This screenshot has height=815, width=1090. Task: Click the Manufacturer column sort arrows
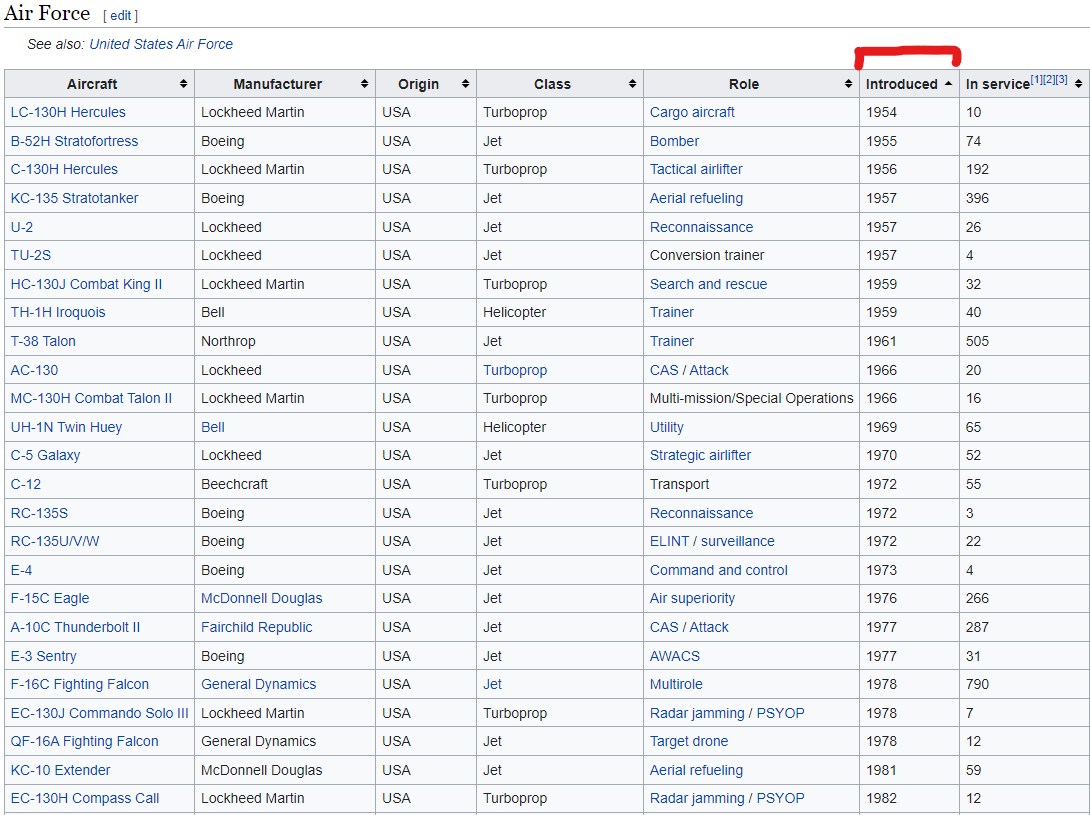click(364, 84)
